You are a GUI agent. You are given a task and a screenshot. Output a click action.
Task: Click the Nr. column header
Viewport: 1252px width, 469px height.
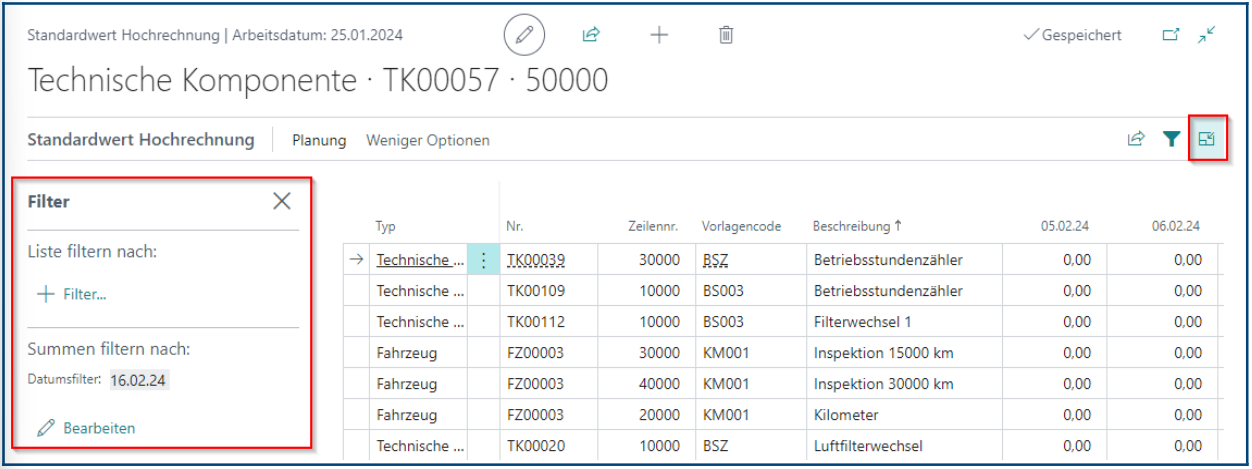click(514, 226)
